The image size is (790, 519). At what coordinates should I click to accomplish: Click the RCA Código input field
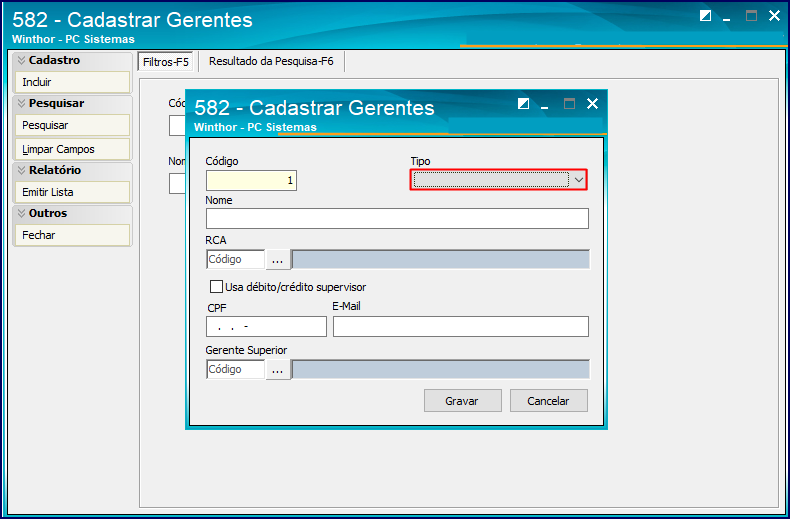pyautogui.click(x=235, y=260)
